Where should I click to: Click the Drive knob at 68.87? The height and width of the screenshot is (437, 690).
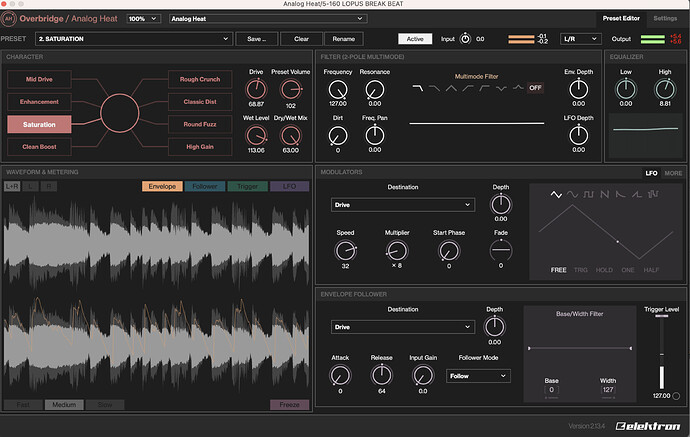tap(256, 89)
